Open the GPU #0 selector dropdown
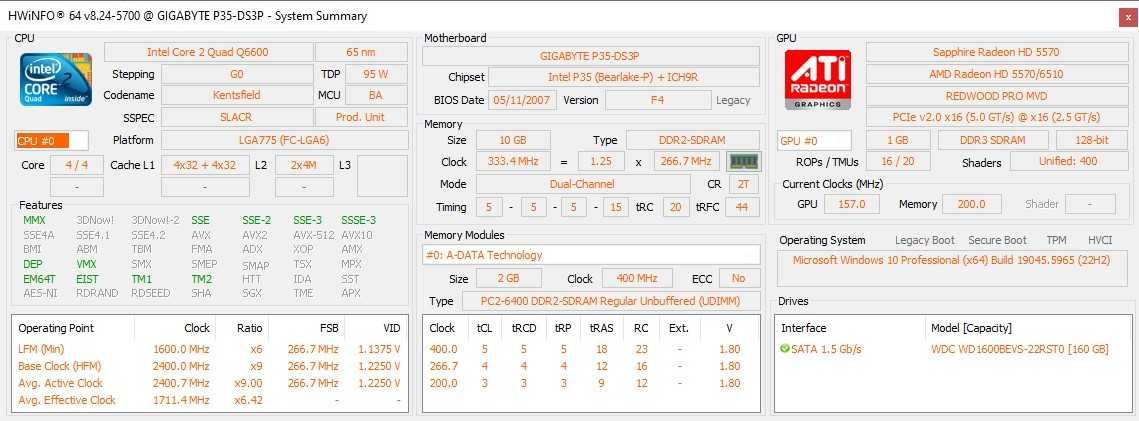Image resolution: width=1139 pixels, height=421 pixels. 814,141
